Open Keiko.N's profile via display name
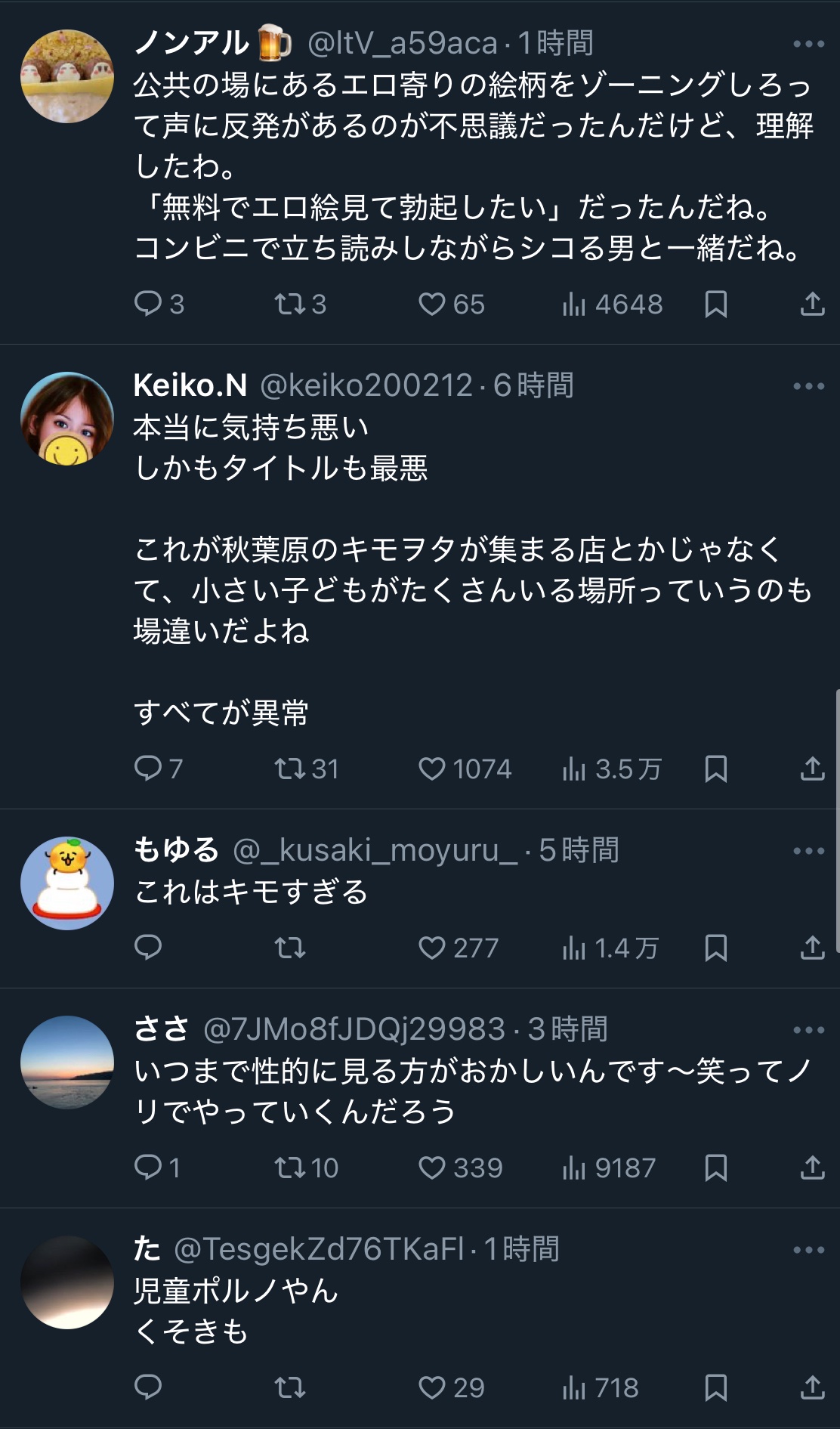This screenshot has height=1429, width=840. tap(190, 385)
